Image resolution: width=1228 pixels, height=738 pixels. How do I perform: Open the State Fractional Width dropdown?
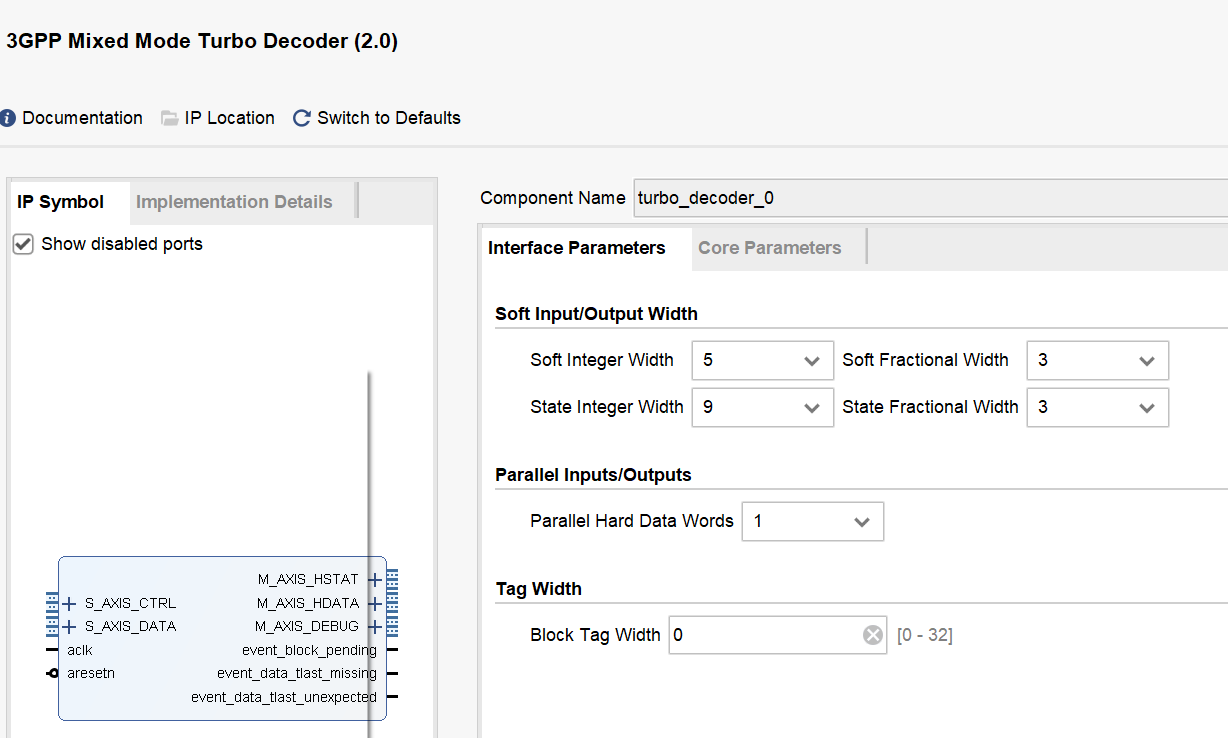(x=1097, y=408)
